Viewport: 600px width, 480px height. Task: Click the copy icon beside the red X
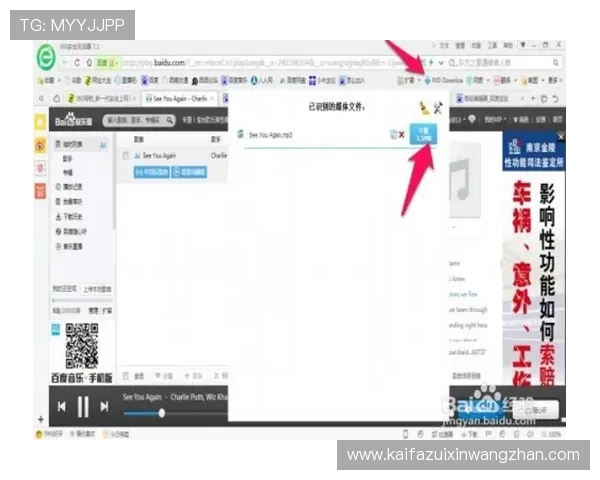[x=393, y=134]
